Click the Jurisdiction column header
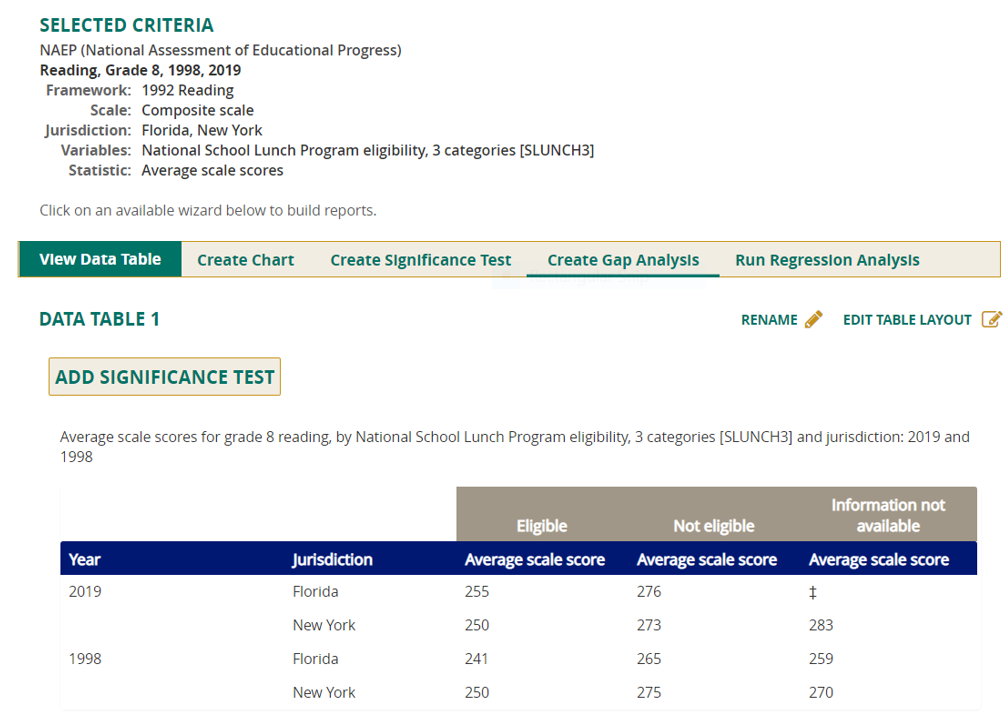This screenshot has height=712, width=1008. point(332,559)
